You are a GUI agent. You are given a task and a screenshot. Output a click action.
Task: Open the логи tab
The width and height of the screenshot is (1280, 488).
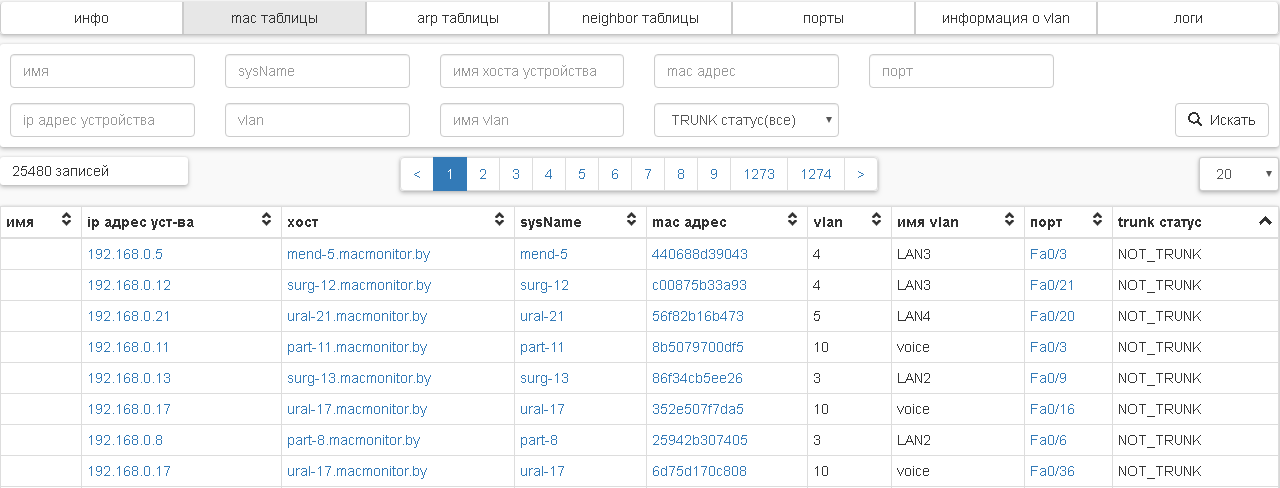pyautogui.click(x=1188, y=18)
